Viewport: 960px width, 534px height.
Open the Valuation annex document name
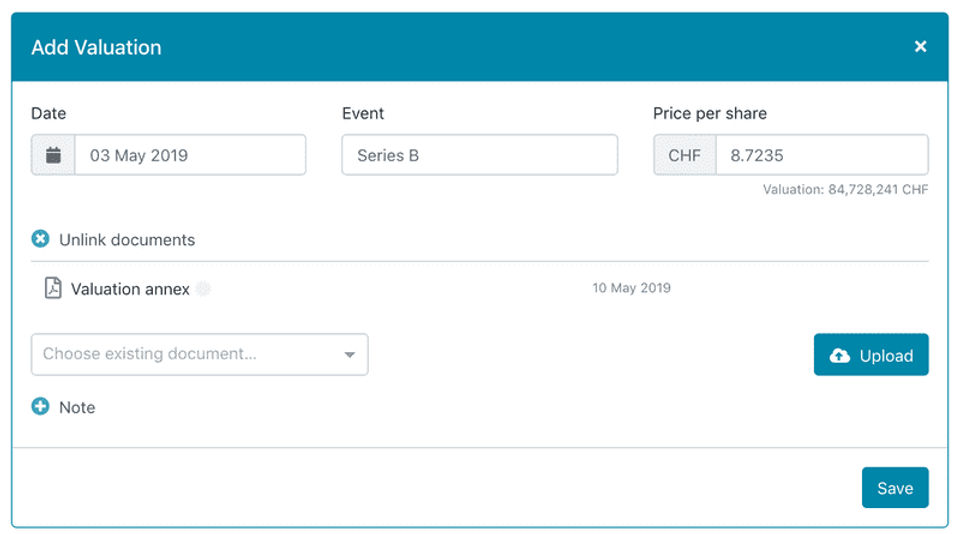click(130, 289)
